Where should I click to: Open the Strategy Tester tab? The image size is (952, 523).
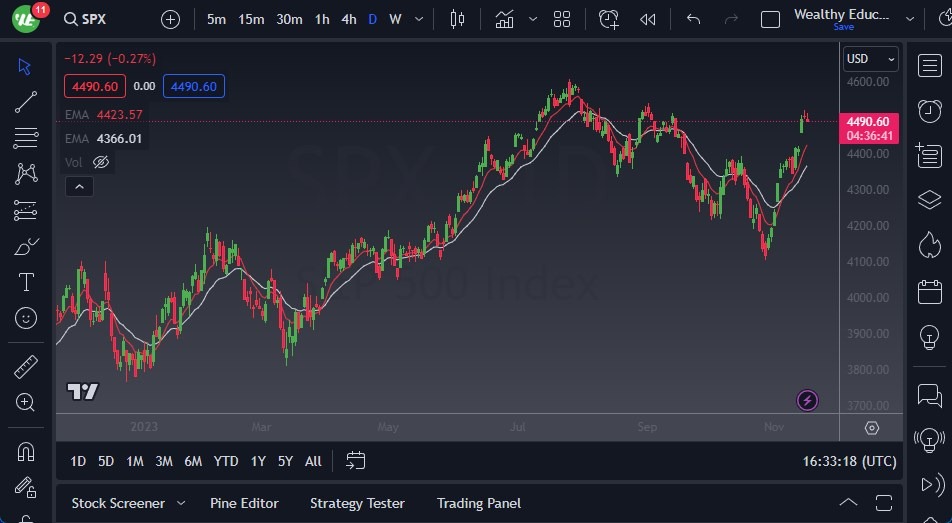click(x=357, y=503)
